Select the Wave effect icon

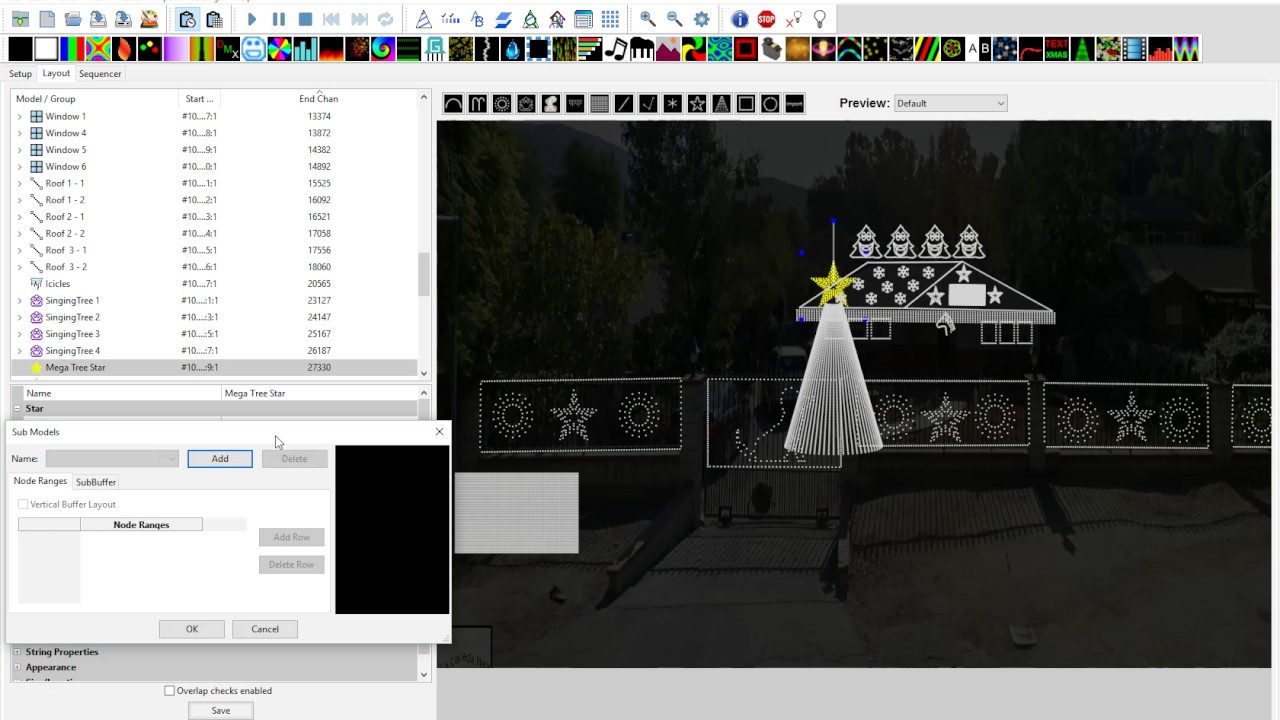[1187, 49]
